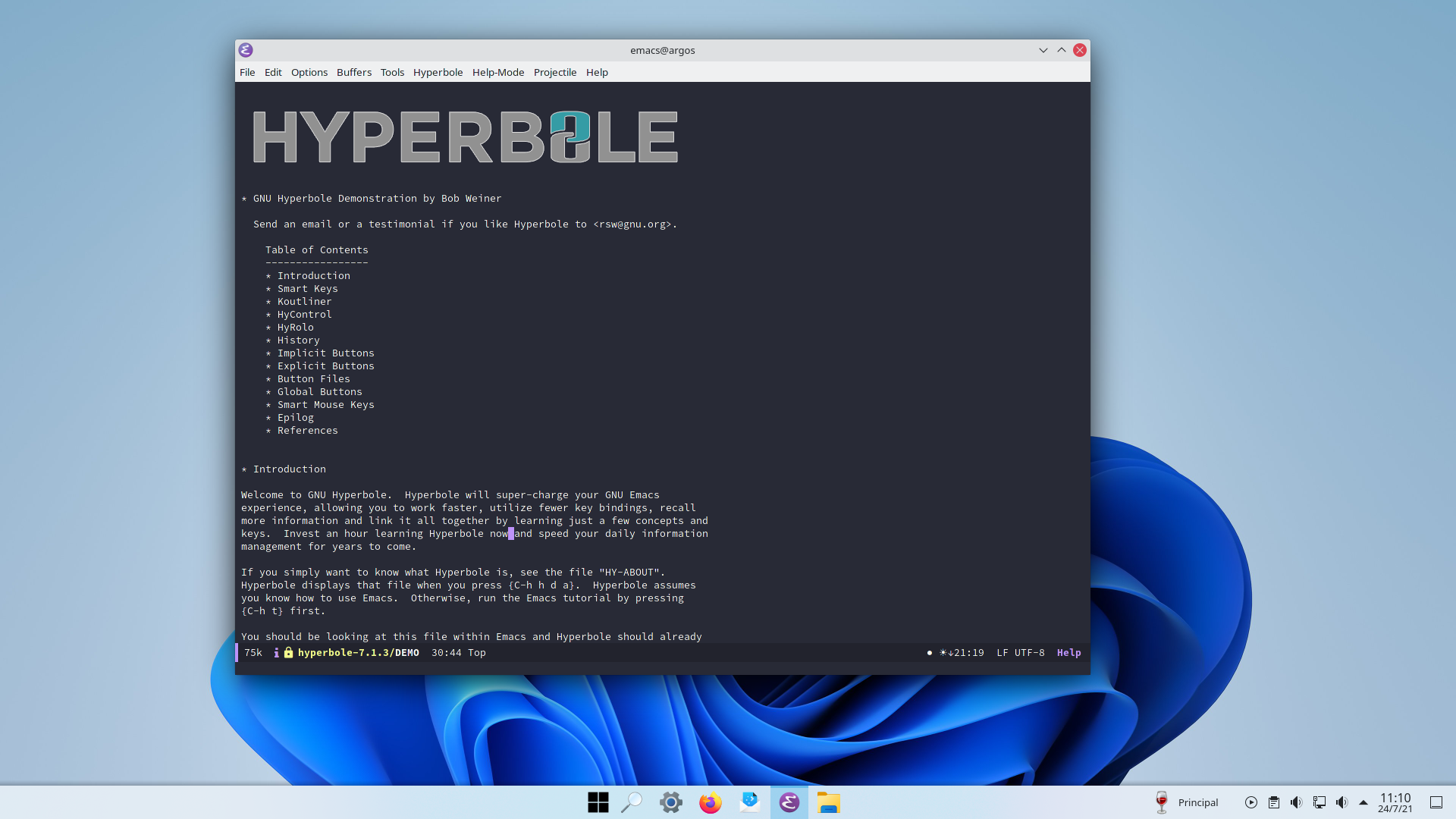The image size is (1456, 819).
Task: Switch to Emacs task in taskbar
Action: coord(789,802)
